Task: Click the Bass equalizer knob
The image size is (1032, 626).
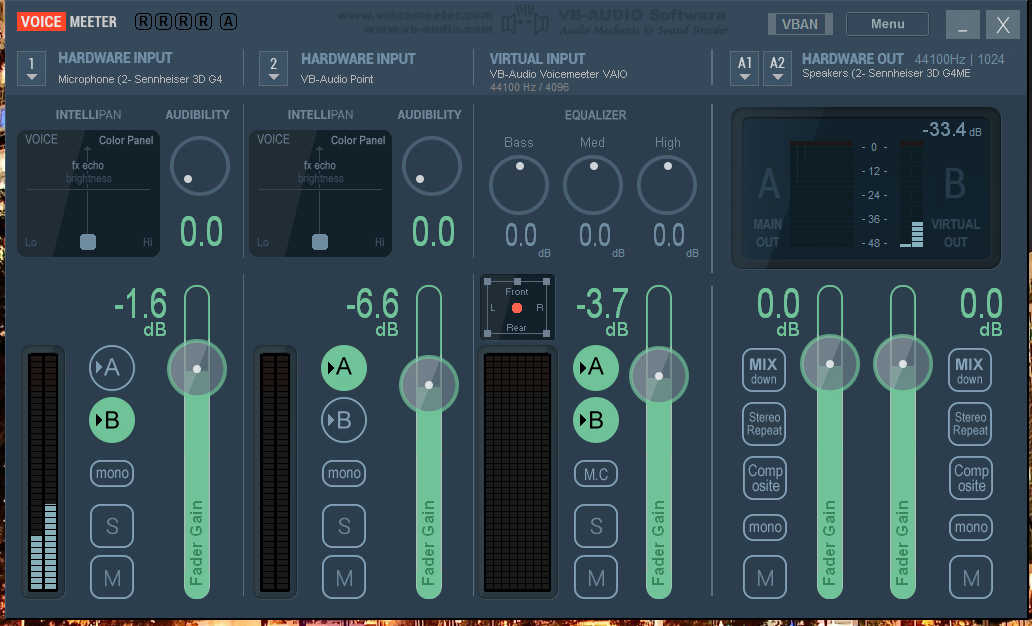Action: click(518, 184)
